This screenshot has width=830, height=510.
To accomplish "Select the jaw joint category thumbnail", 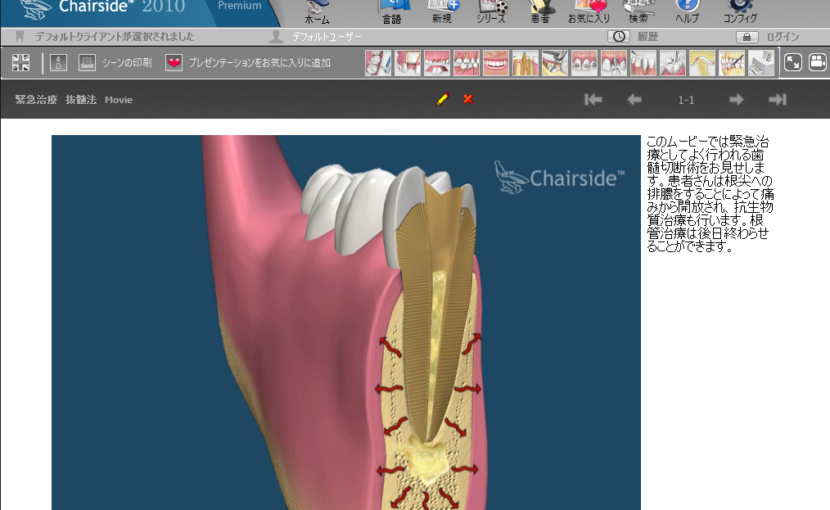I will [702, 63].
